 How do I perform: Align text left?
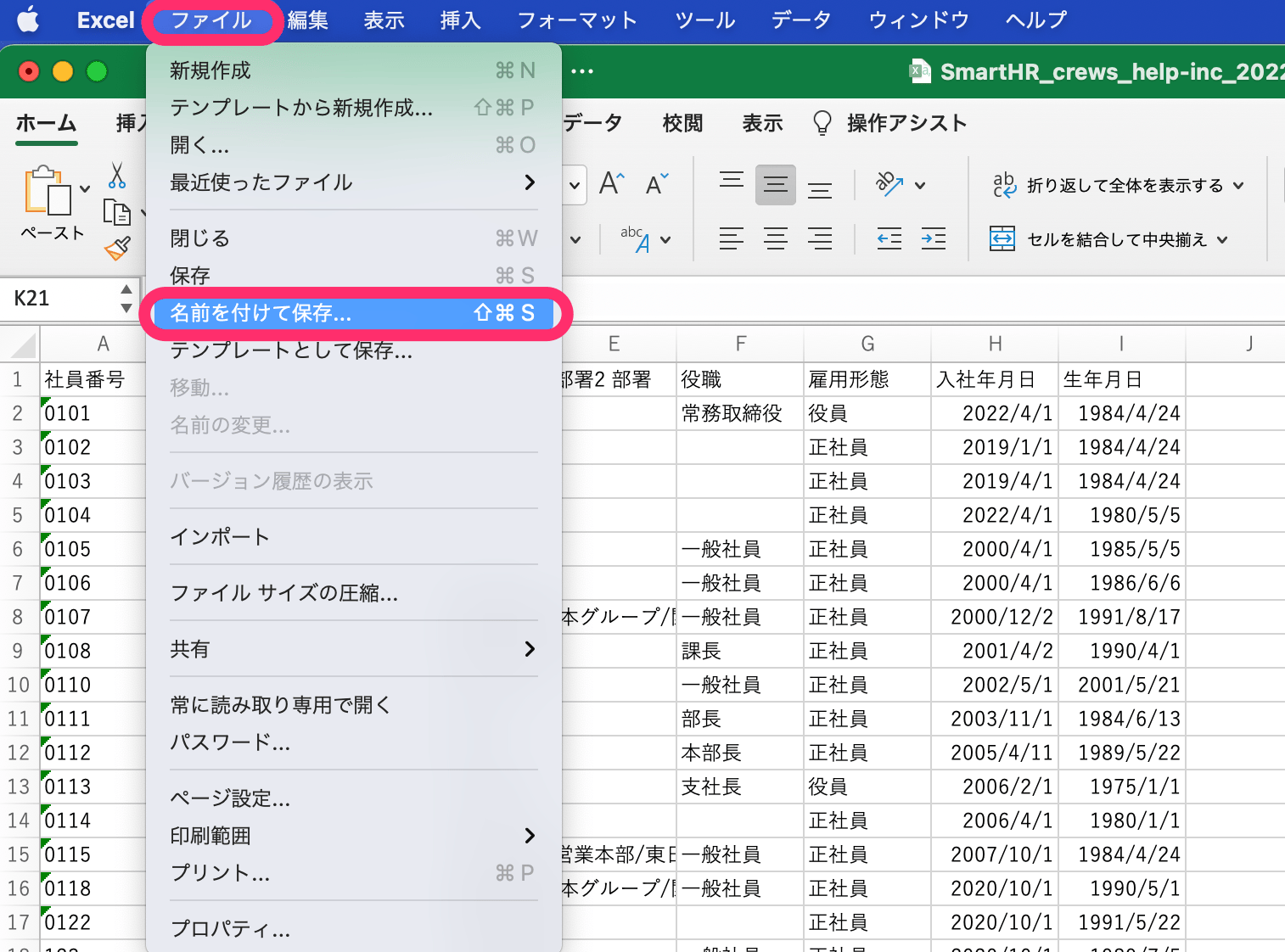pos(732,239)
